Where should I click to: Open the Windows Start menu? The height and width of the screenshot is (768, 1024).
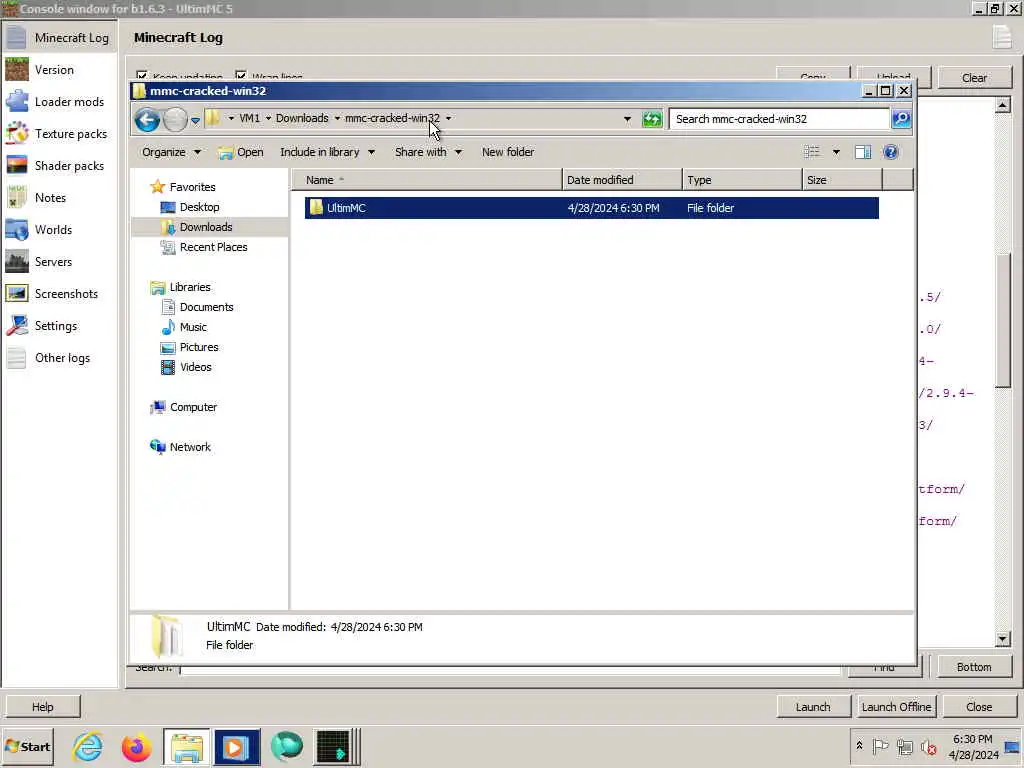coord(27,746)
